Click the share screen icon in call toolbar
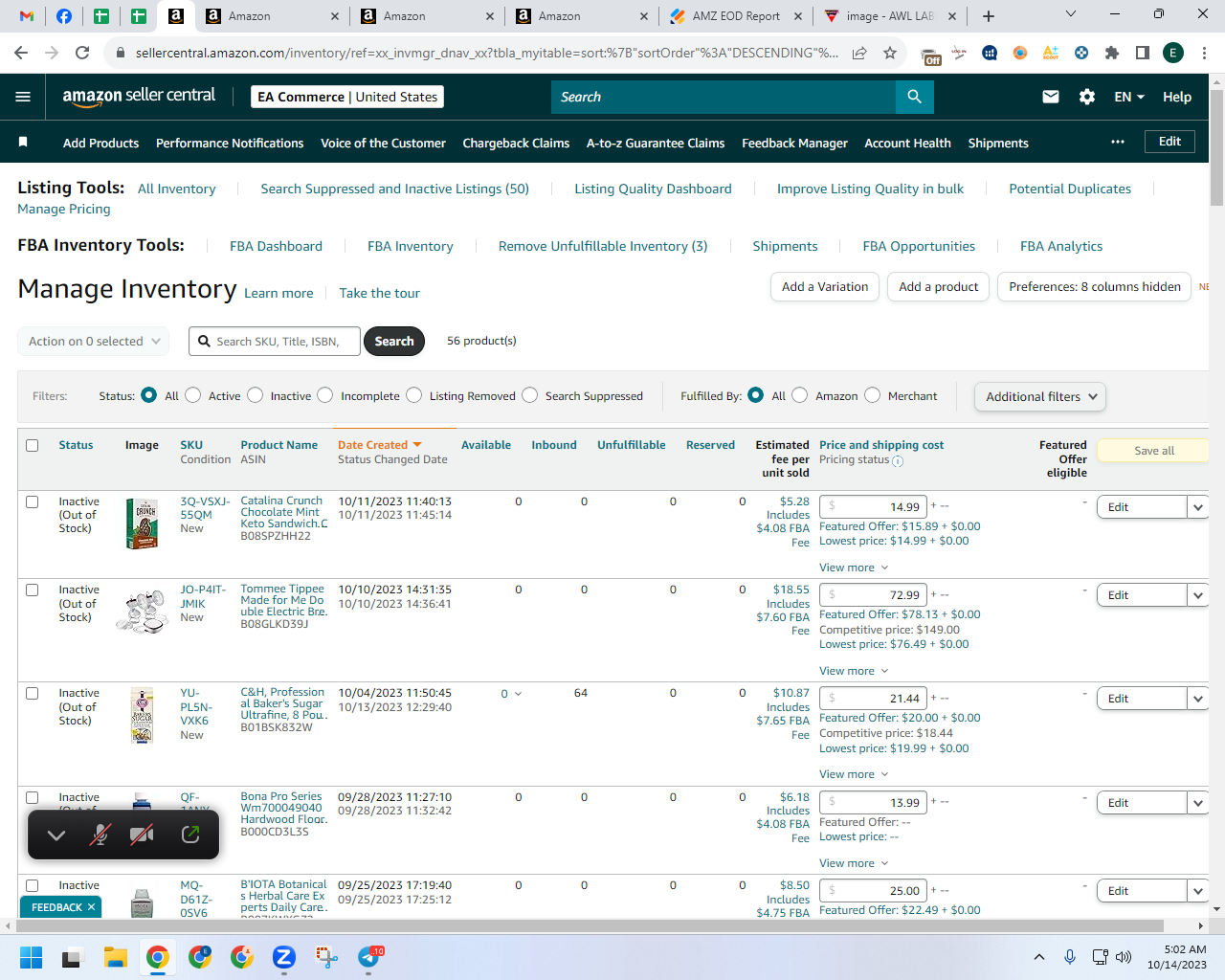 coord(190,835)
